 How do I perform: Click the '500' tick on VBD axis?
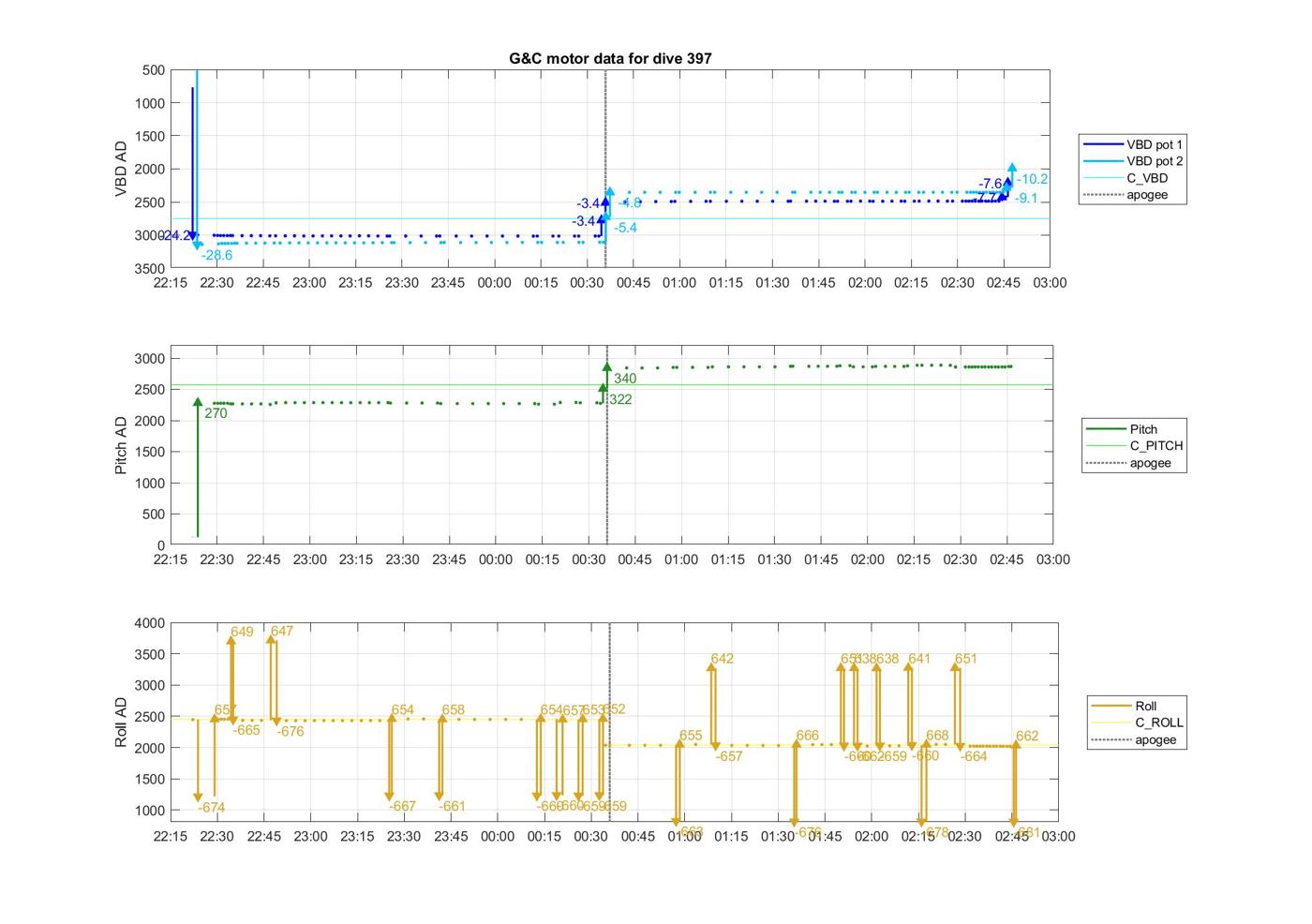154,70
